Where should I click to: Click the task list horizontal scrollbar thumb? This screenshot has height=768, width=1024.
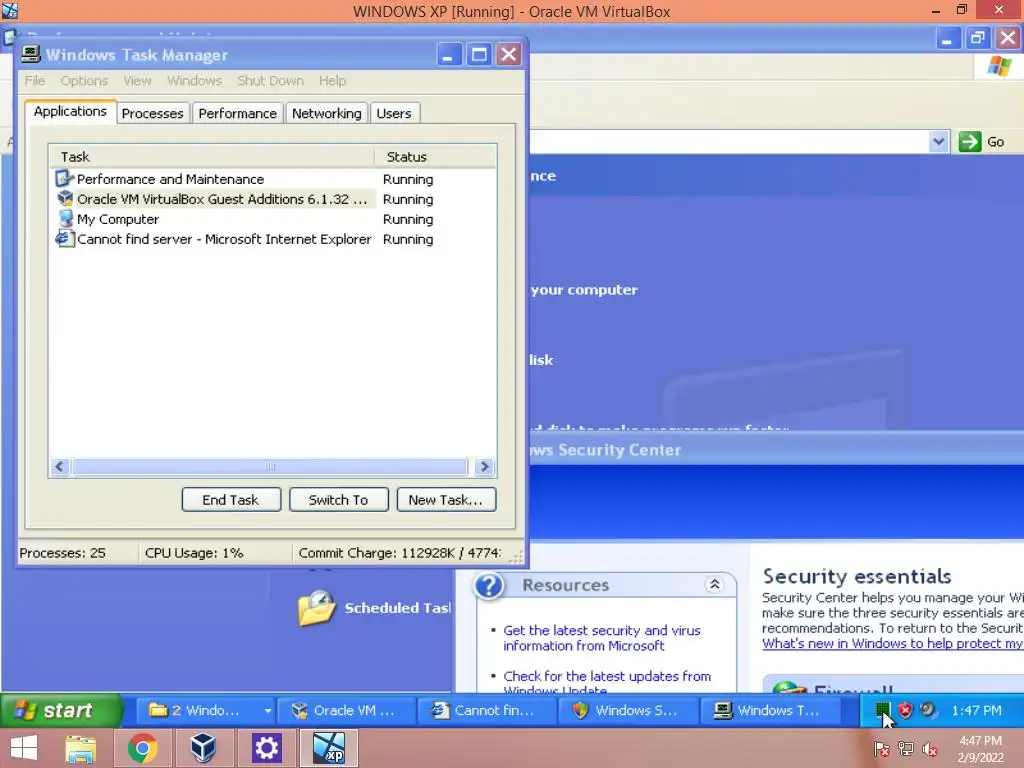[x=270, y=466]
